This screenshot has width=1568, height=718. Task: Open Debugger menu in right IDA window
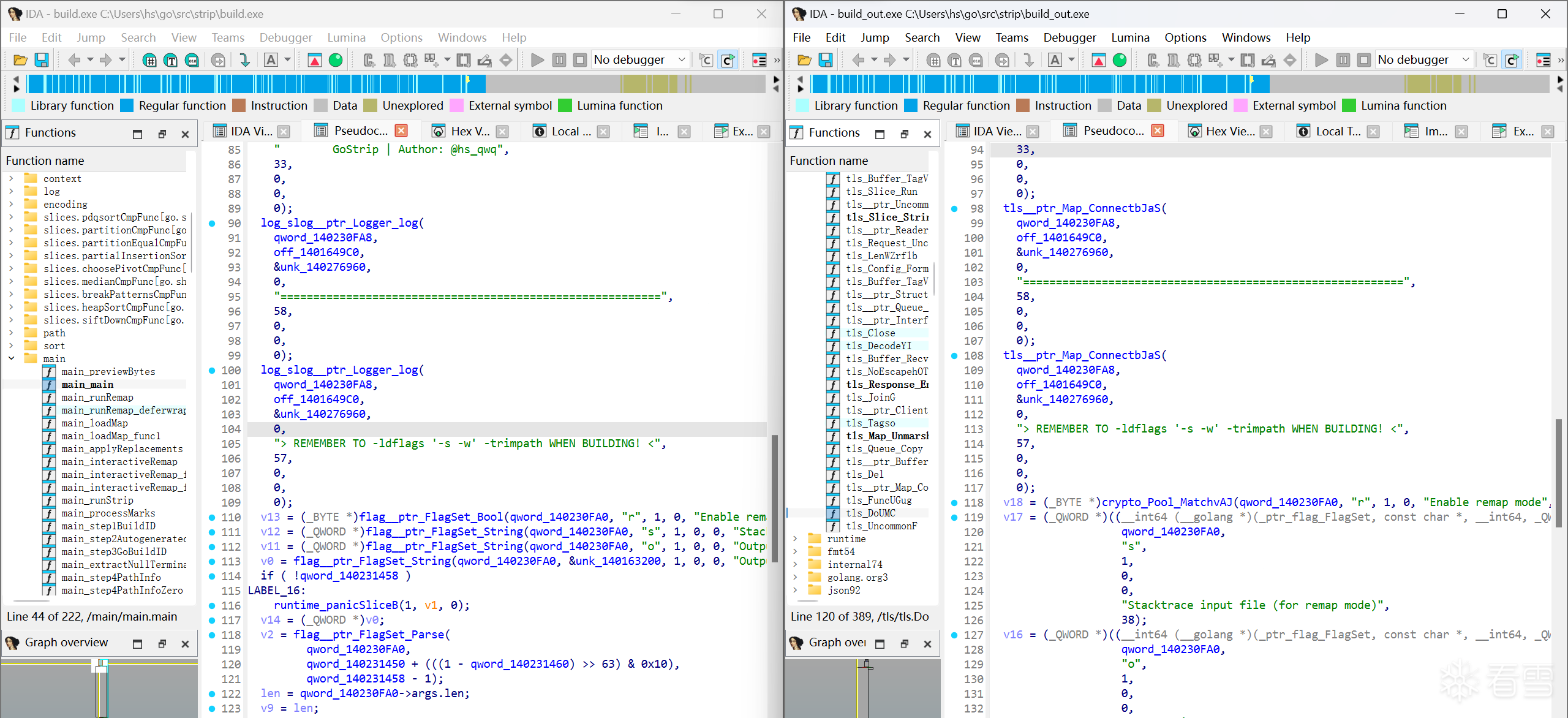(x=1069, y=37)
